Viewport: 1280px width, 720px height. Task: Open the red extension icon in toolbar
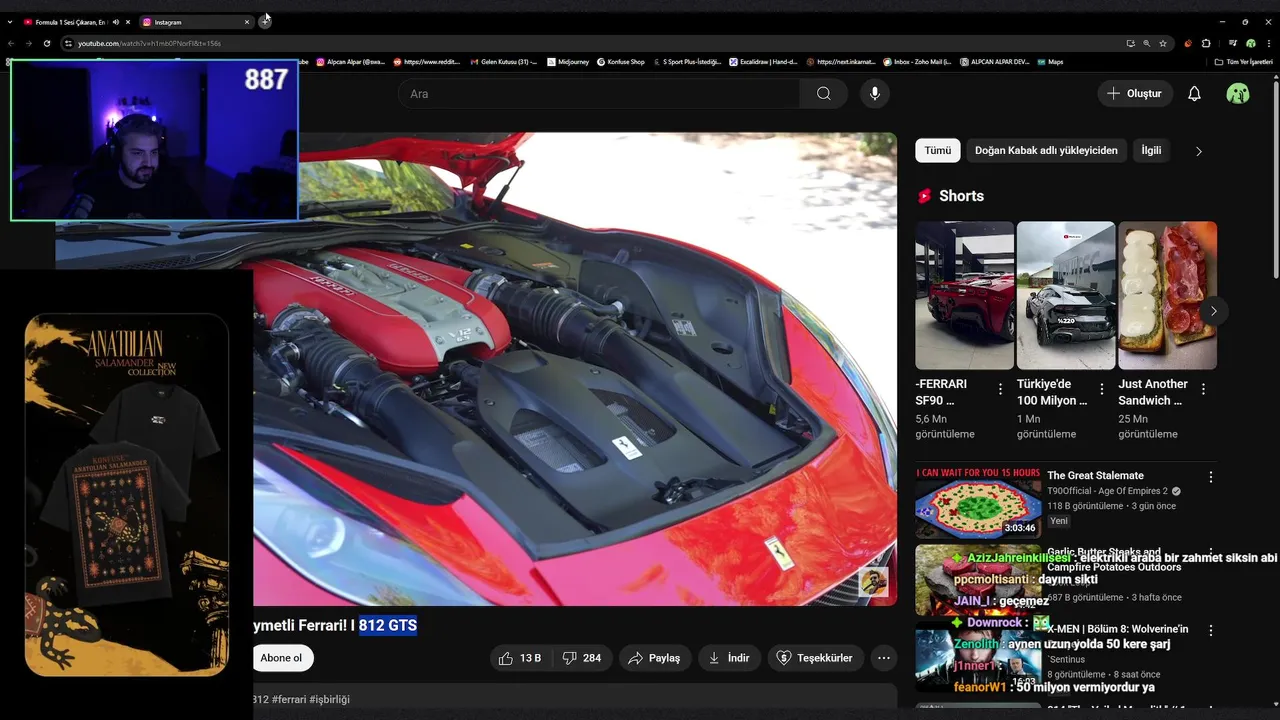pos(1188,43)
